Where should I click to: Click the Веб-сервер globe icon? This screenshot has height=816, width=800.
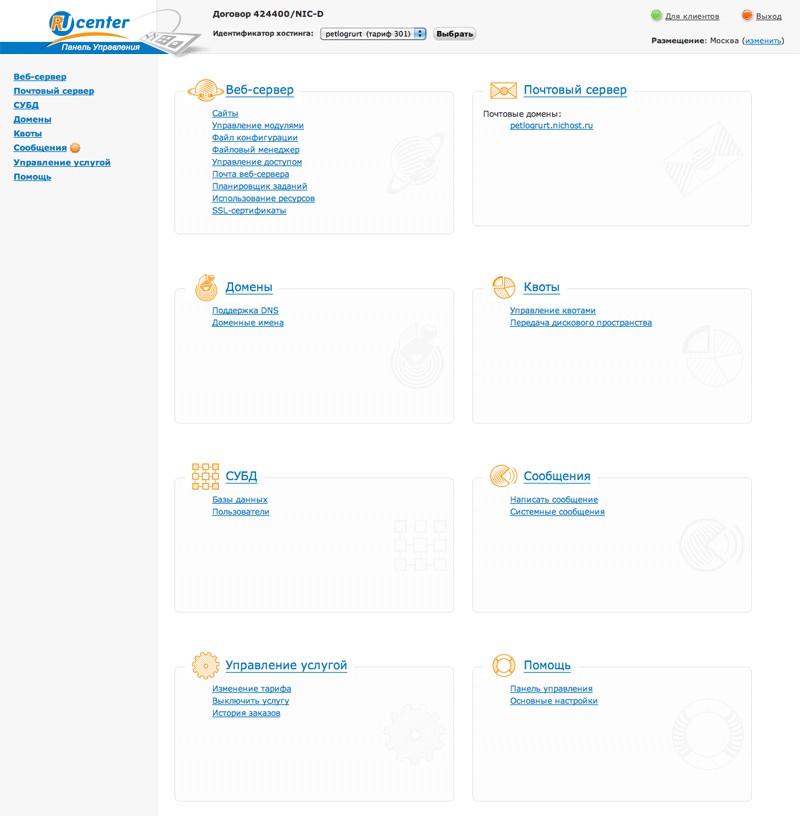tap(206, 91)
